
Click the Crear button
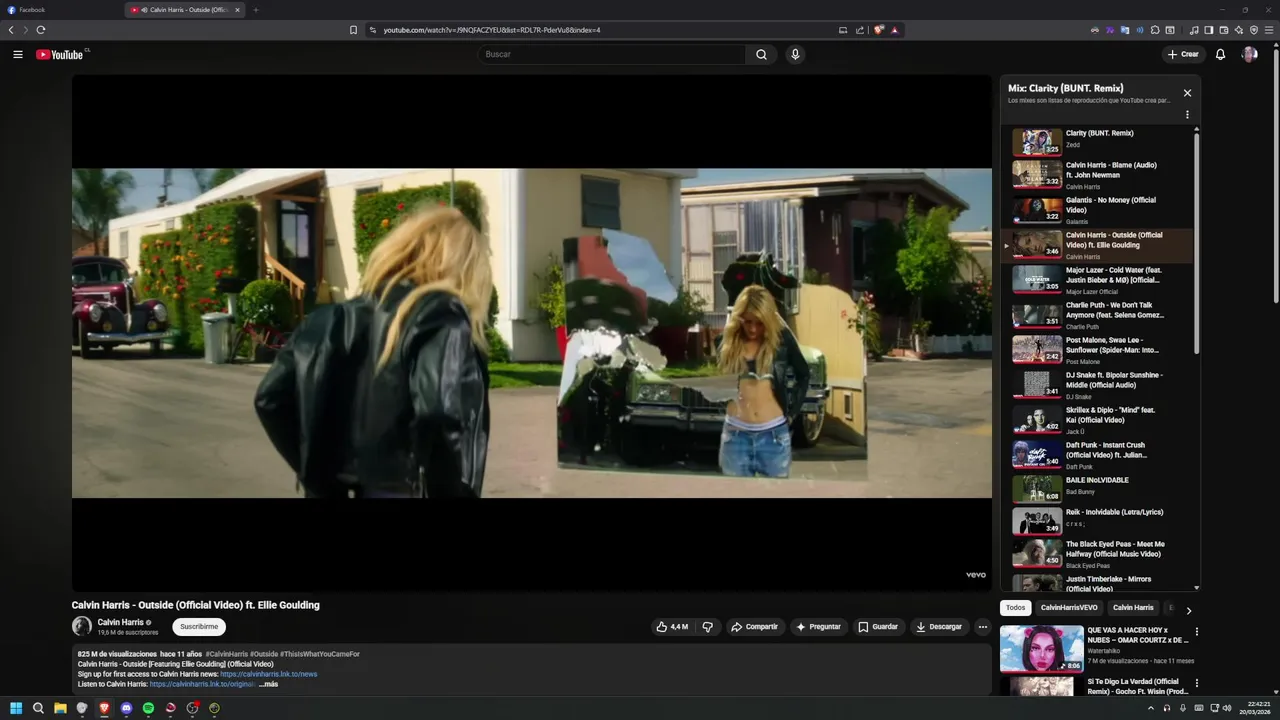pos(1183,54)
